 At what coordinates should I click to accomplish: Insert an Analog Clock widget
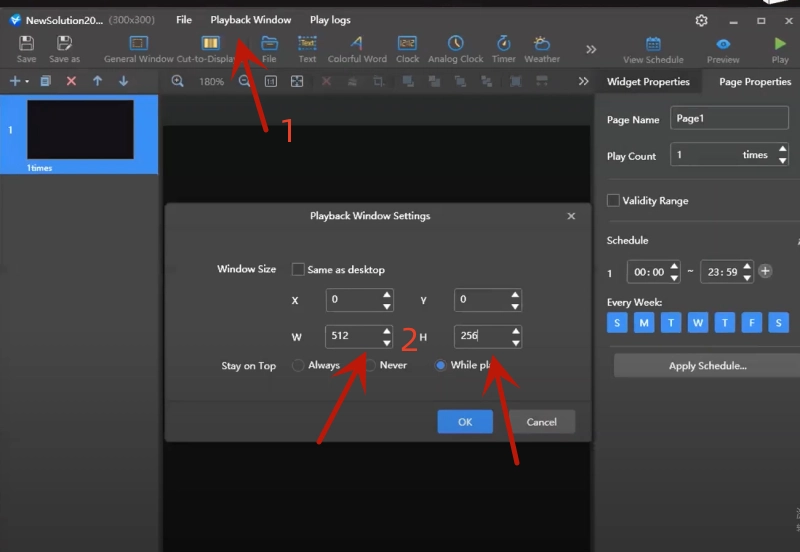456,43
